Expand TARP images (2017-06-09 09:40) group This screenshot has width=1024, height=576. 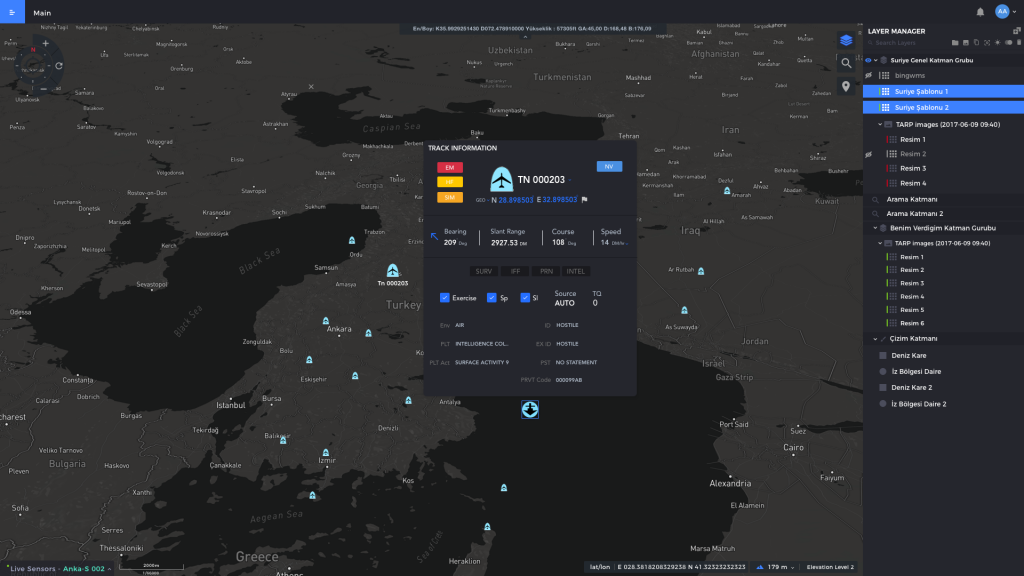click(x=879, y=124)
